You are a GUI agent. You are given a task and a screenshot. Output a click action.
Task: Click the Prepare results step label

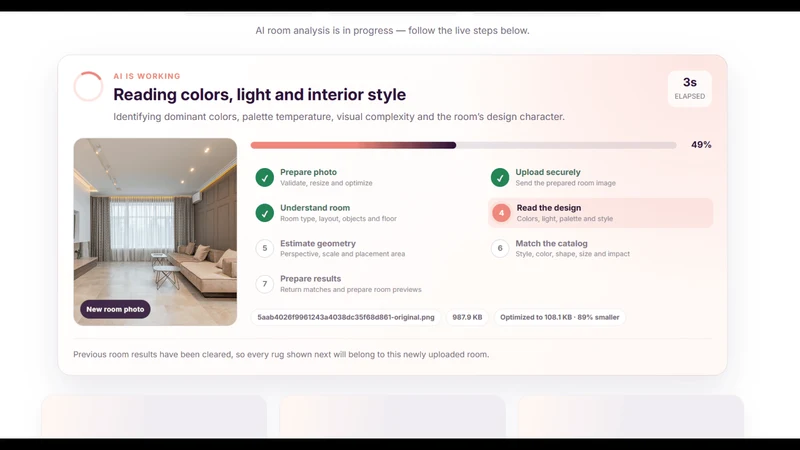[x=310, y=279]
